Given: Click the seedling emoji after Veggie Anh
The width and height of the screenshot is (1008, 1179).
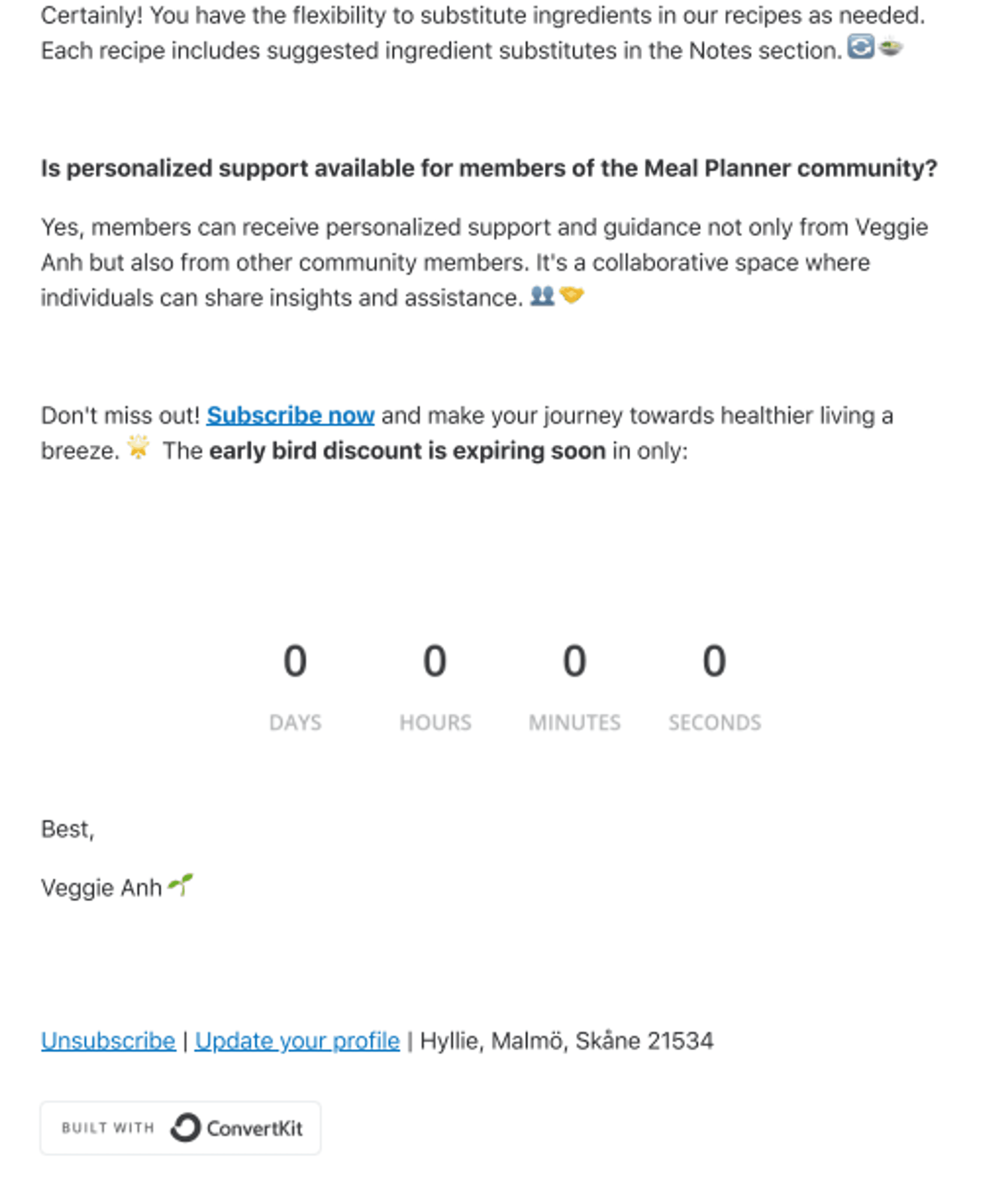Looking at the screenshot, I should point(181,885).
